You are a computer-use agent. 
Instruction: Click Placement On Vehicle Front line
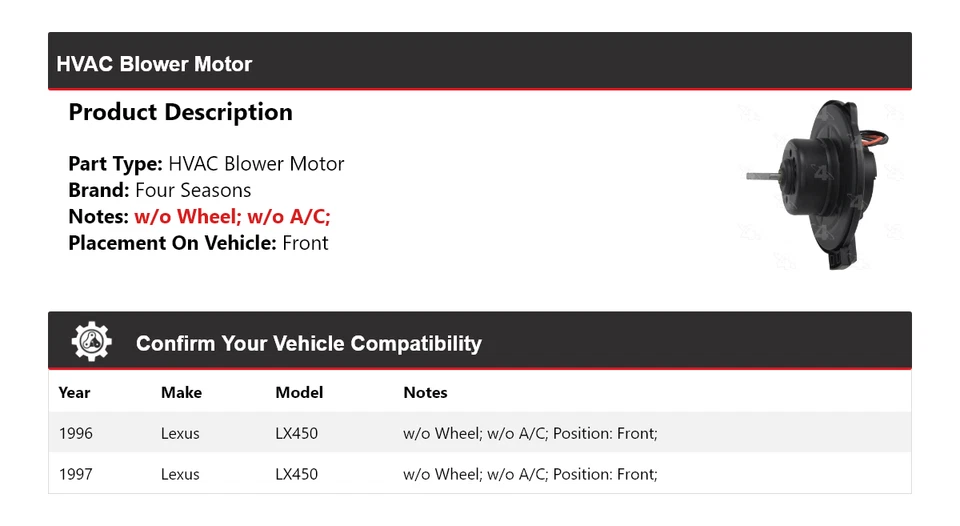pyautogui.click(x=198, y=242)
